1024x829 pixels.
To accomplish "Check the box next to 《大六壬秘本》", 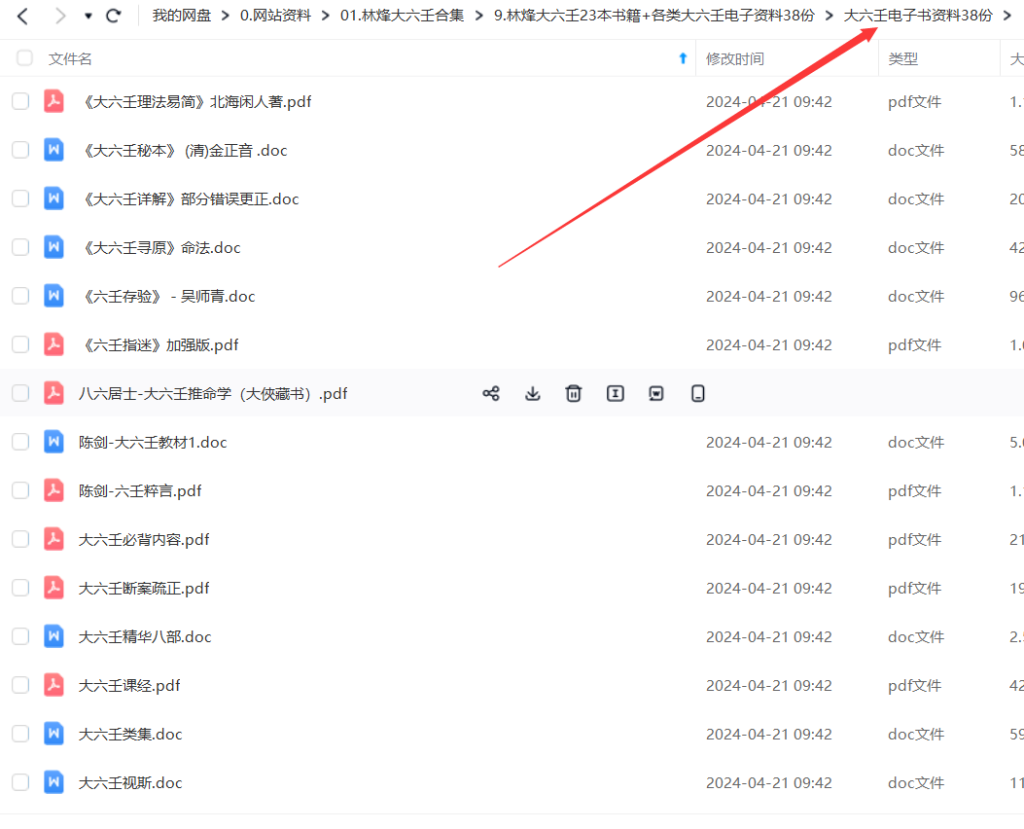I will (x=20, y=150).
